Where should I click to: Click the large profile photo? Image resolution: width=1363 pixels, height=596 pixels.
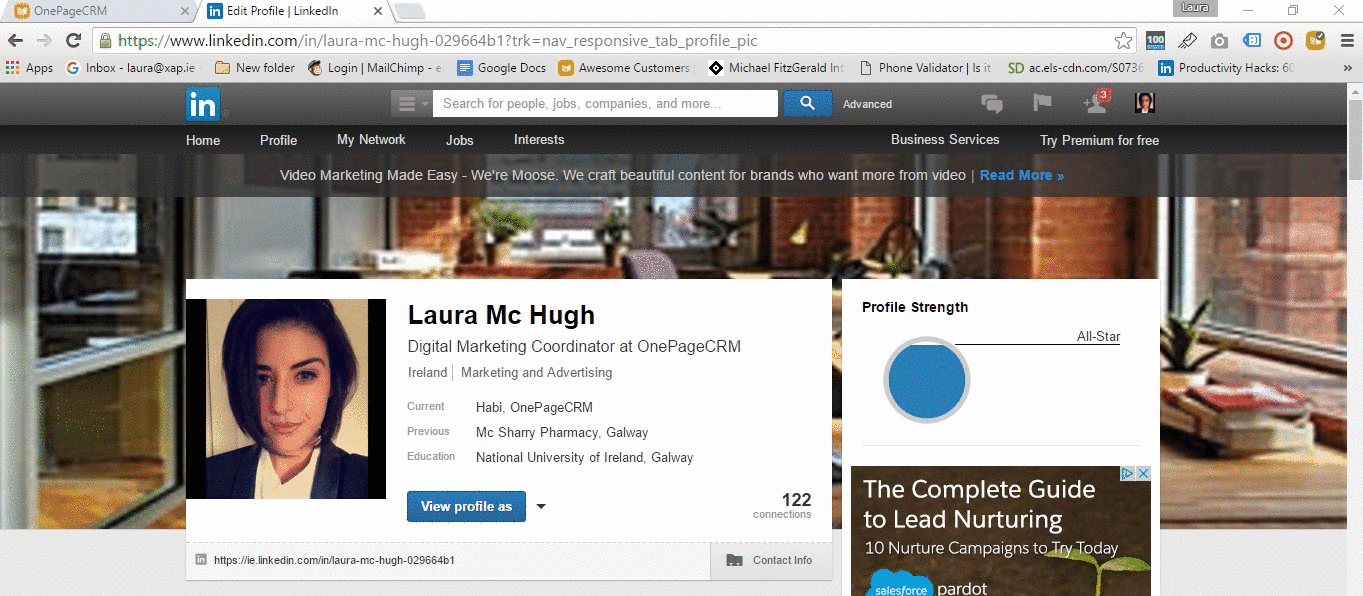tap(286, 399)
